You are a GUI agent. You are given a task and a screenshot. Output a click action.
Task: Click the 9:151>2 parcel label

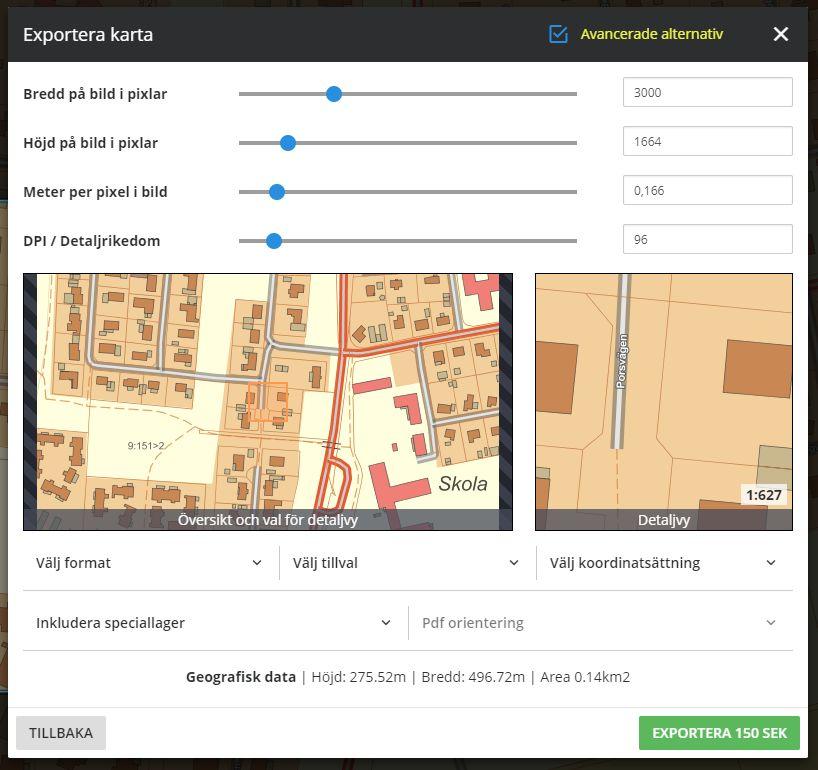[x=146, y=446]
